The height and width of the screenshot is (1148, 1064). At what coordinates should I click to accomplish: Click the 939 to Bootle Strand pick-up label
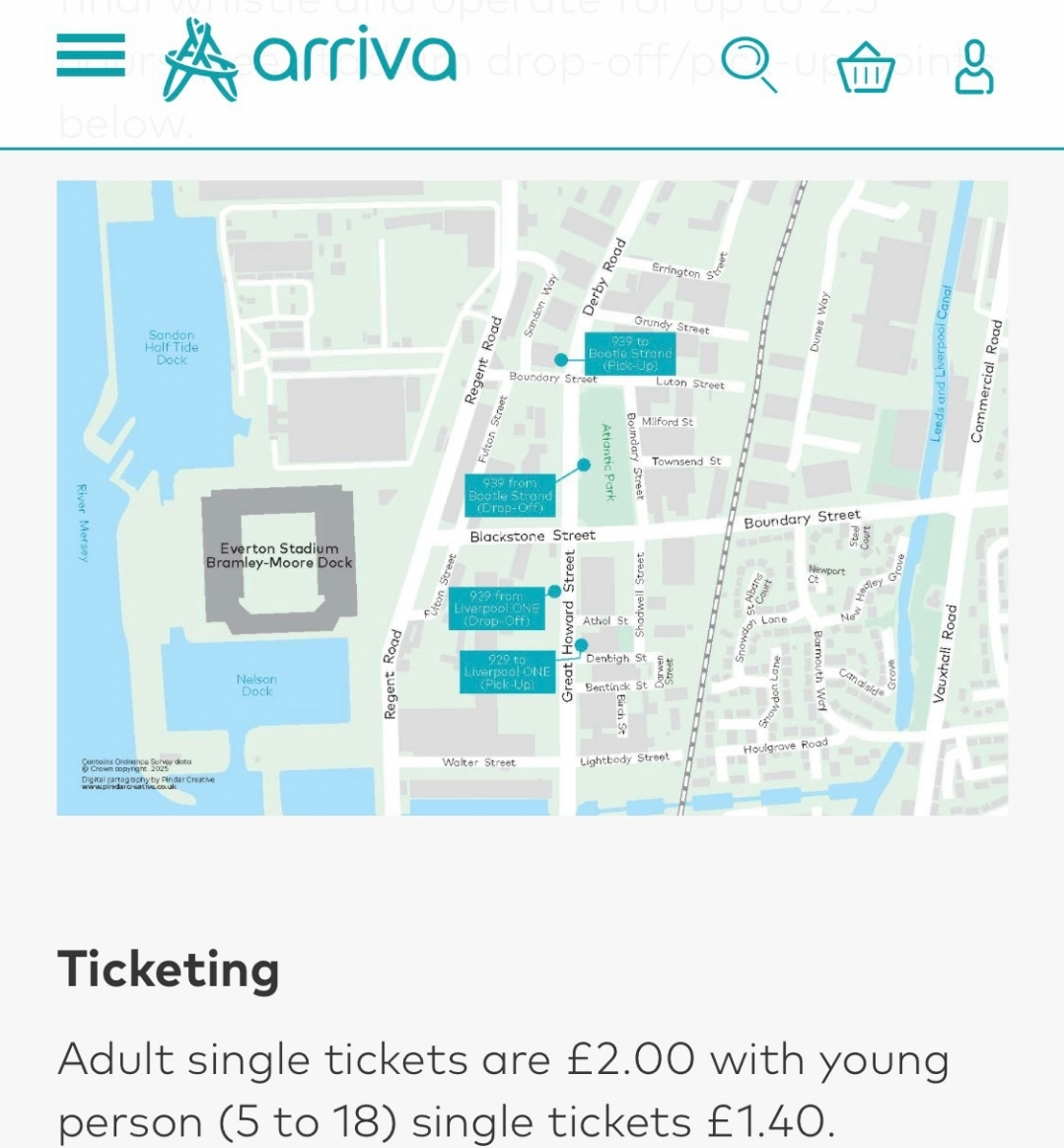point(630,354)
